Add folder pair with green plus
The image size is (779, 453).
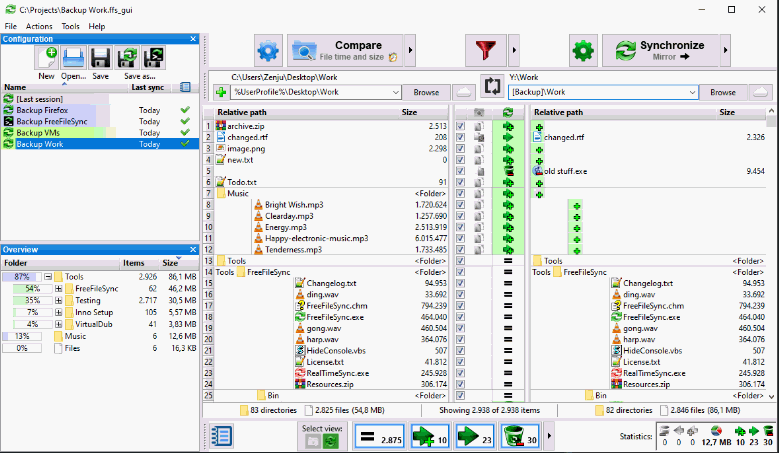221,92
